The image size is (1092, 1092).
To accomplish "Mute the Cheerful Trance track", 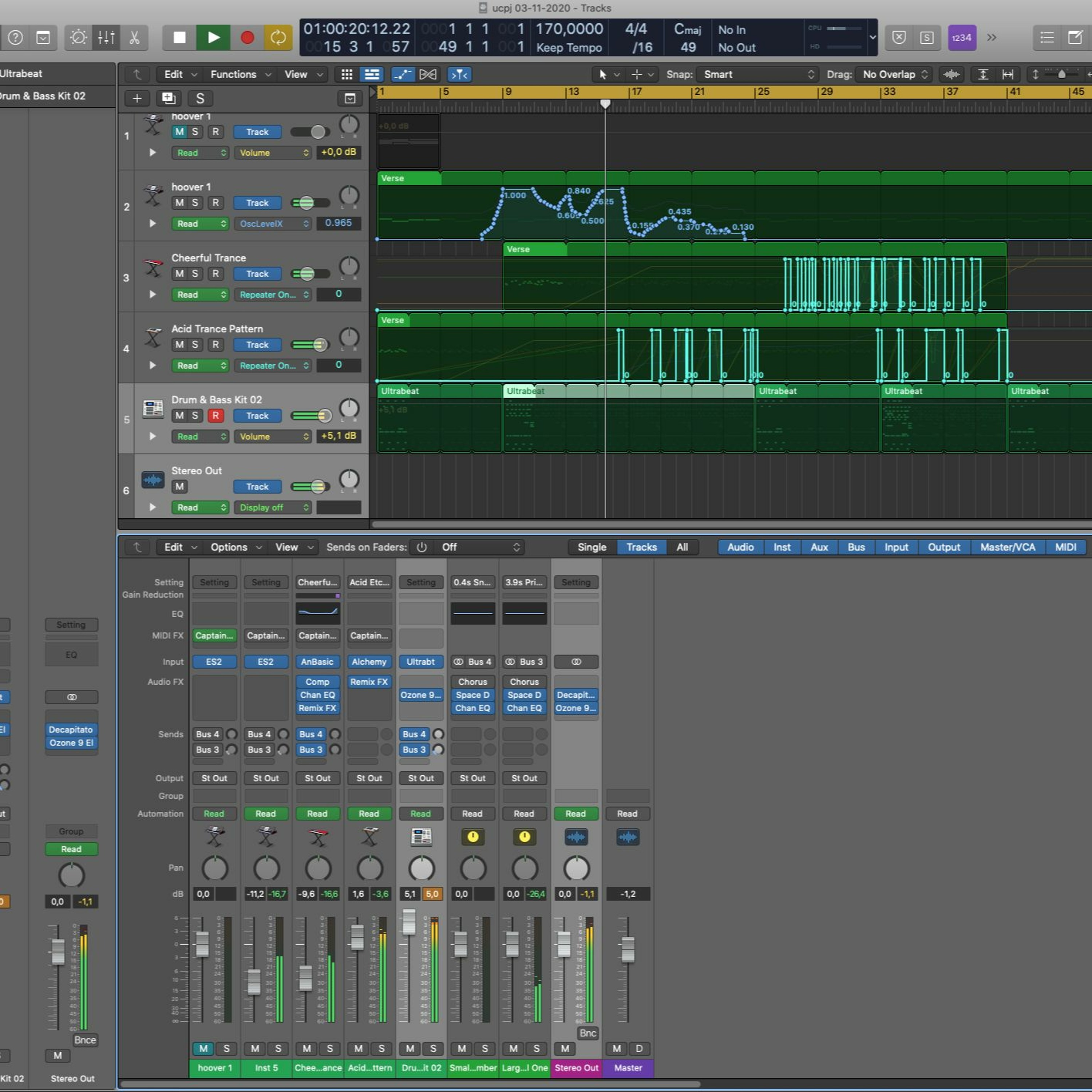I will [179, 274].
